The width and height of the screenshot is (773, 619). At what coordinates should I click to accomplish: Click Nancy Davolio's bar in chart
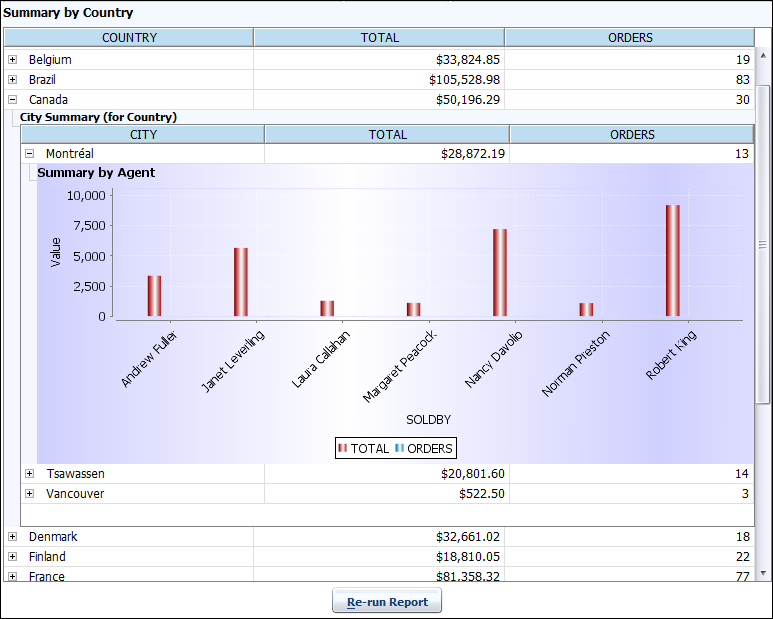click(x=500, y=274)
